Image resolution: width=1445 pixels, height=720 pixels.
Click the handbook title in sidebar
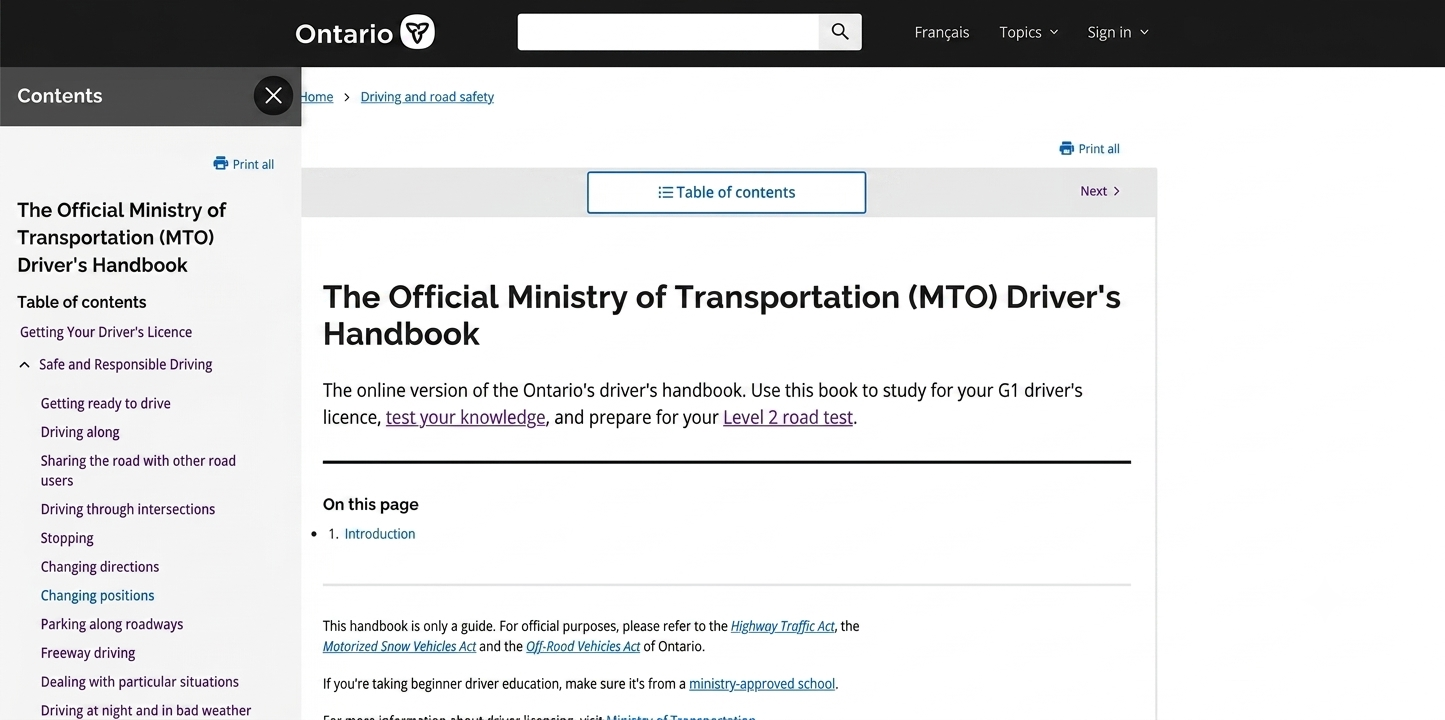click(122, 237)
